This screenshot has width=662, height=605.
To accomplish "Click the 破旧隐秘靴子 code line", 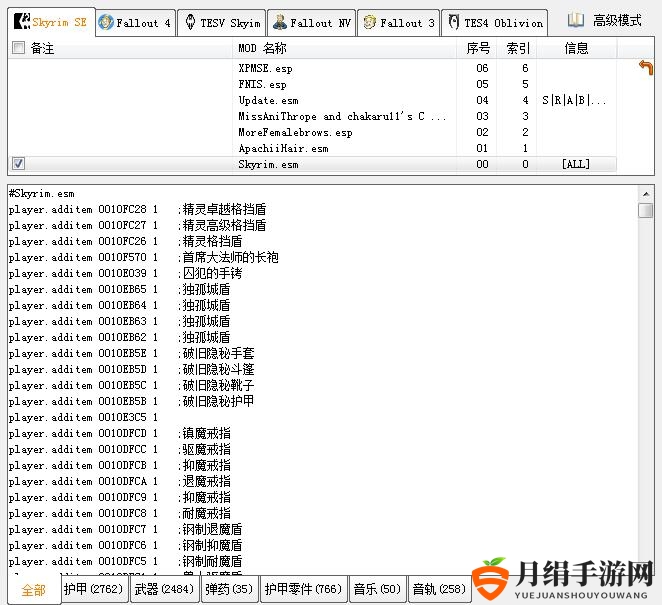I will coord(131,385).
